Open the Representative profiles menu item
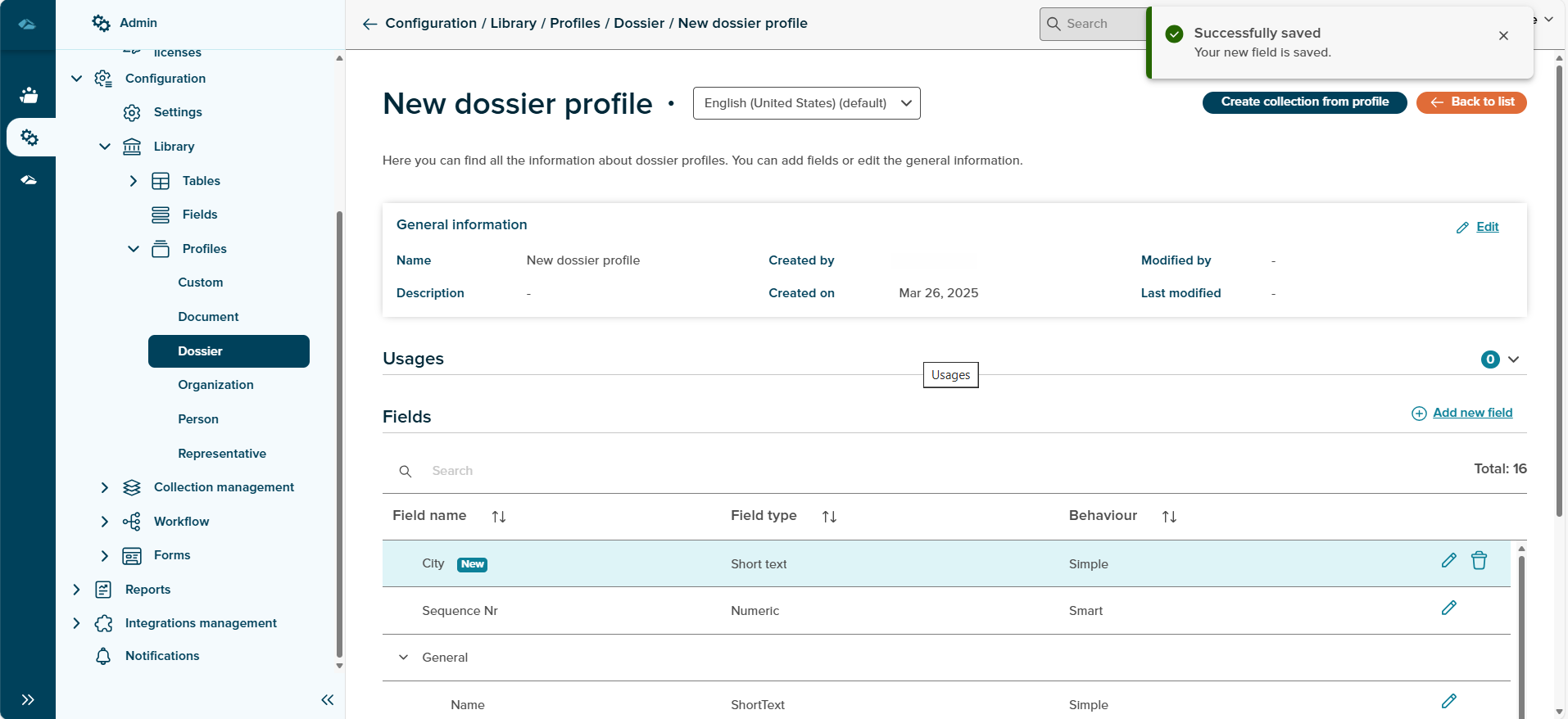This screenshot has height=719, width=1568. pos(222,454)
